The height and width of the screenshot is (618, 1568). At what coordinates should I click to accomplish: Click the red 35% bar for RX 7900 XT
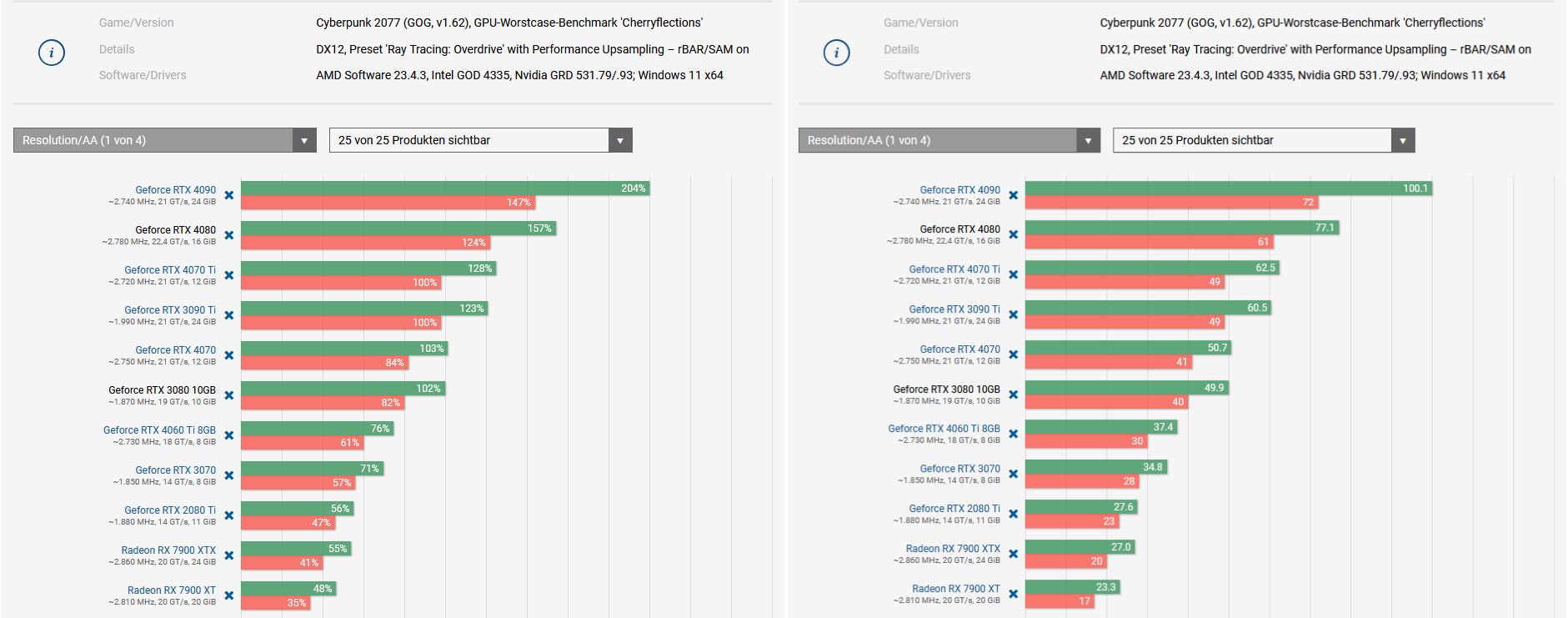tap(276, 603)
